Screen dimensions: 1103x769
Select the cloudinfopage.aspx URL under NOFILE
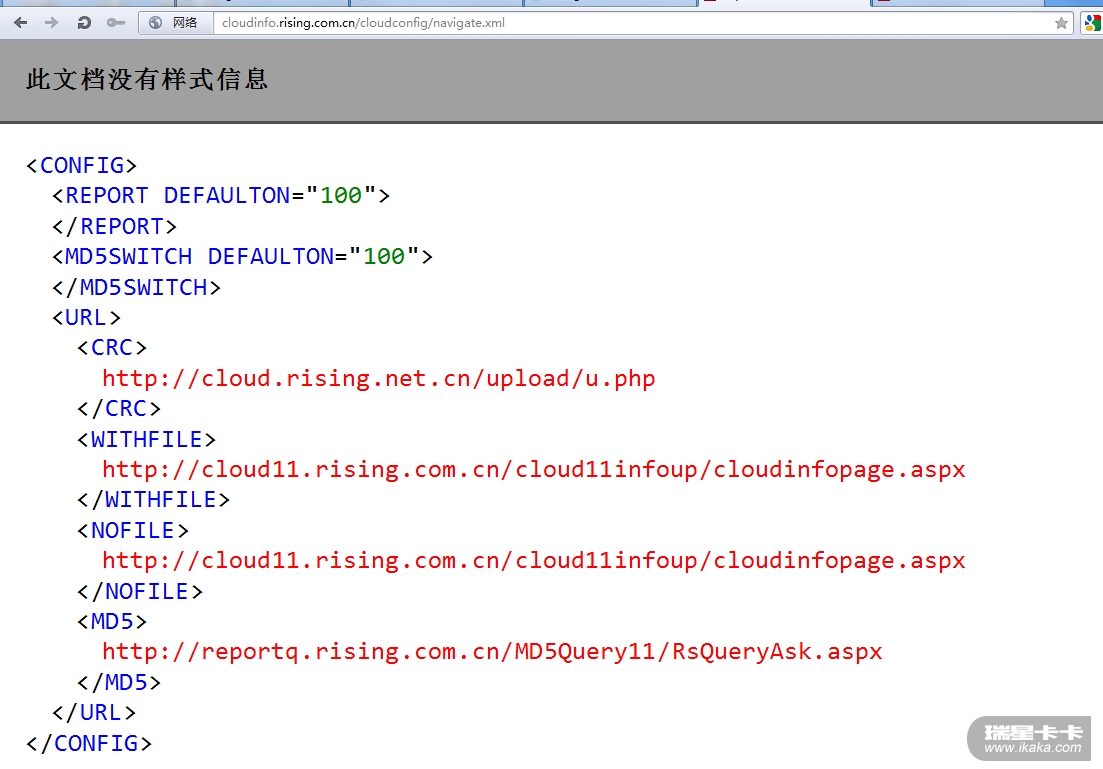tap(534, 561)
